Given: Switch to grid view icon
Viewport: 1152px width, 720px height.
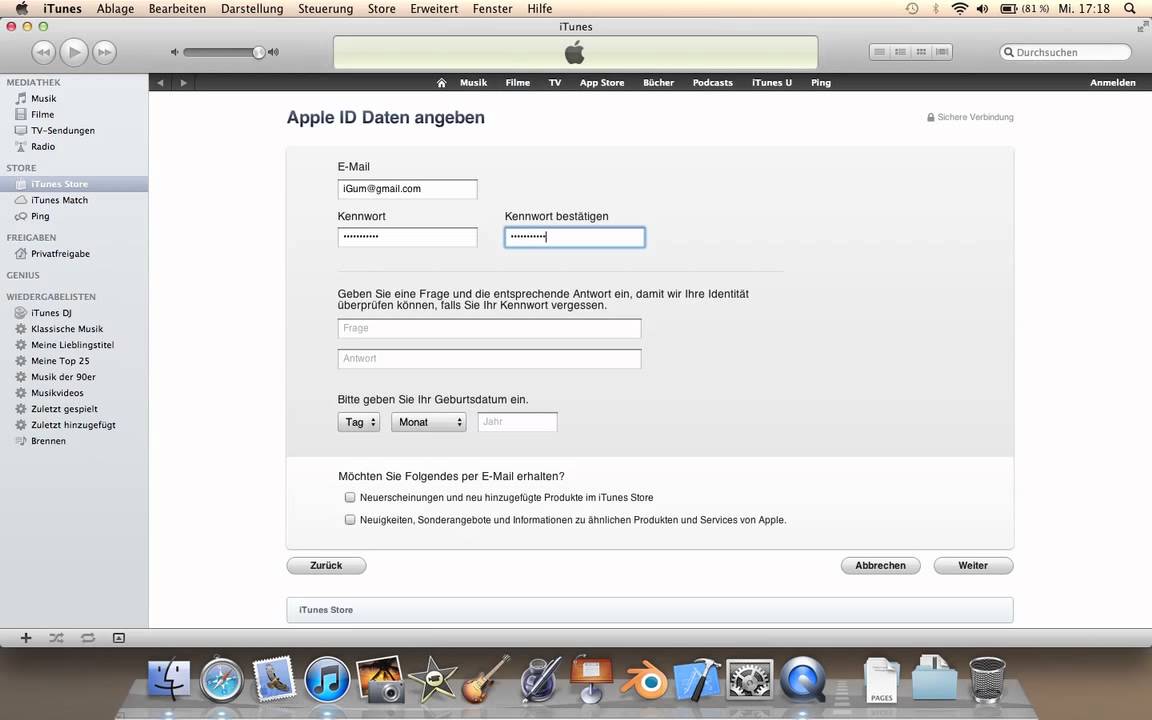Looking at the screenshot, I should (x=921, y=52).
